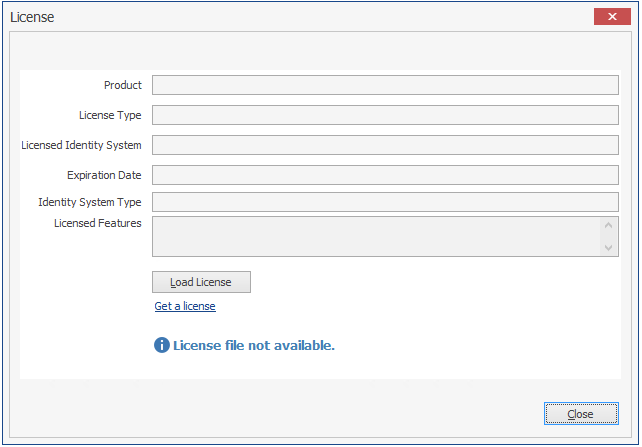Click the Expiration Date field
The image size is (642, 447).
pos(385,175)
